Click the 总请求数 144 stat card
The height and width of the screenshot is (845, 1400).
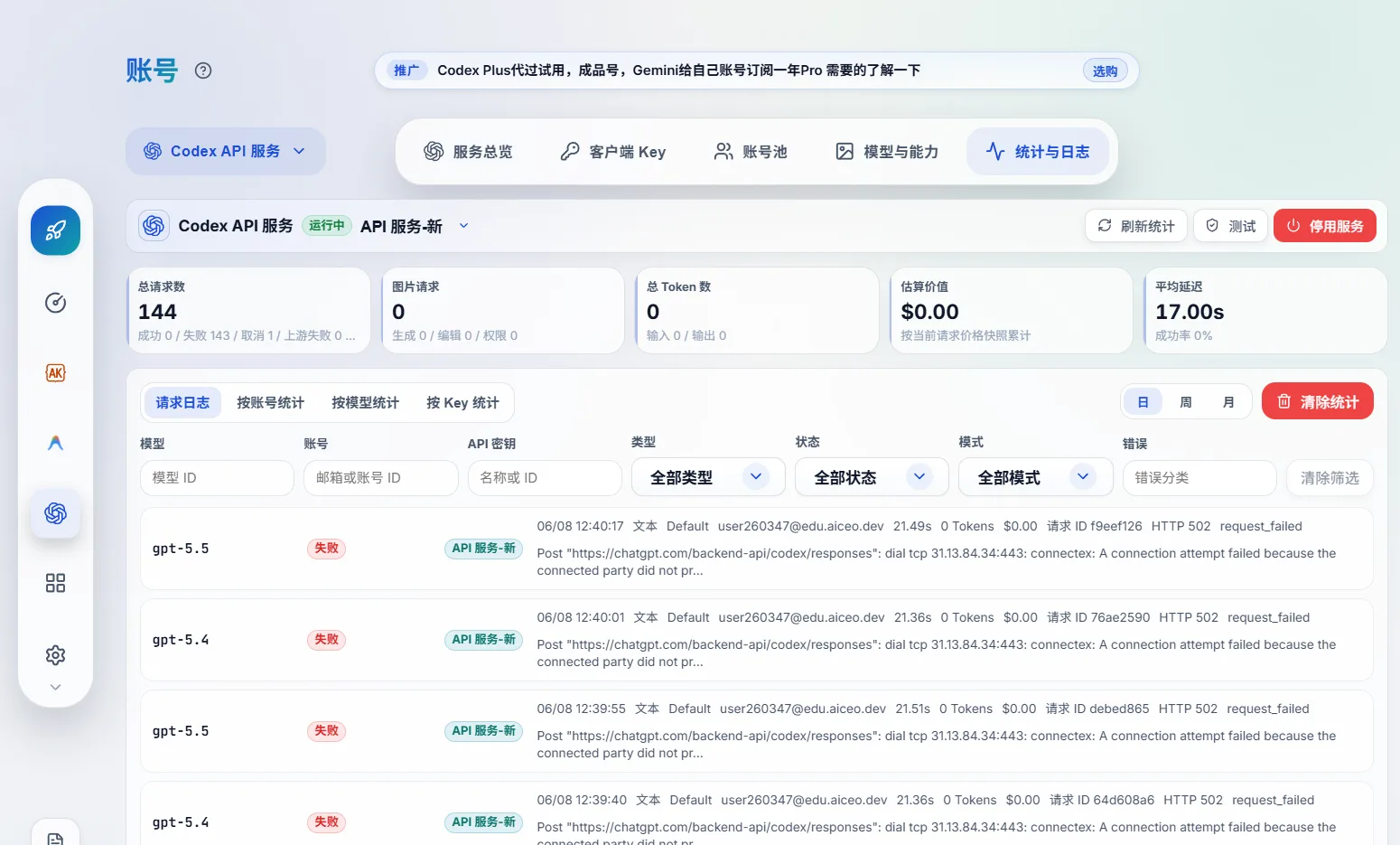pyautogui.click(x=248, y=310)
